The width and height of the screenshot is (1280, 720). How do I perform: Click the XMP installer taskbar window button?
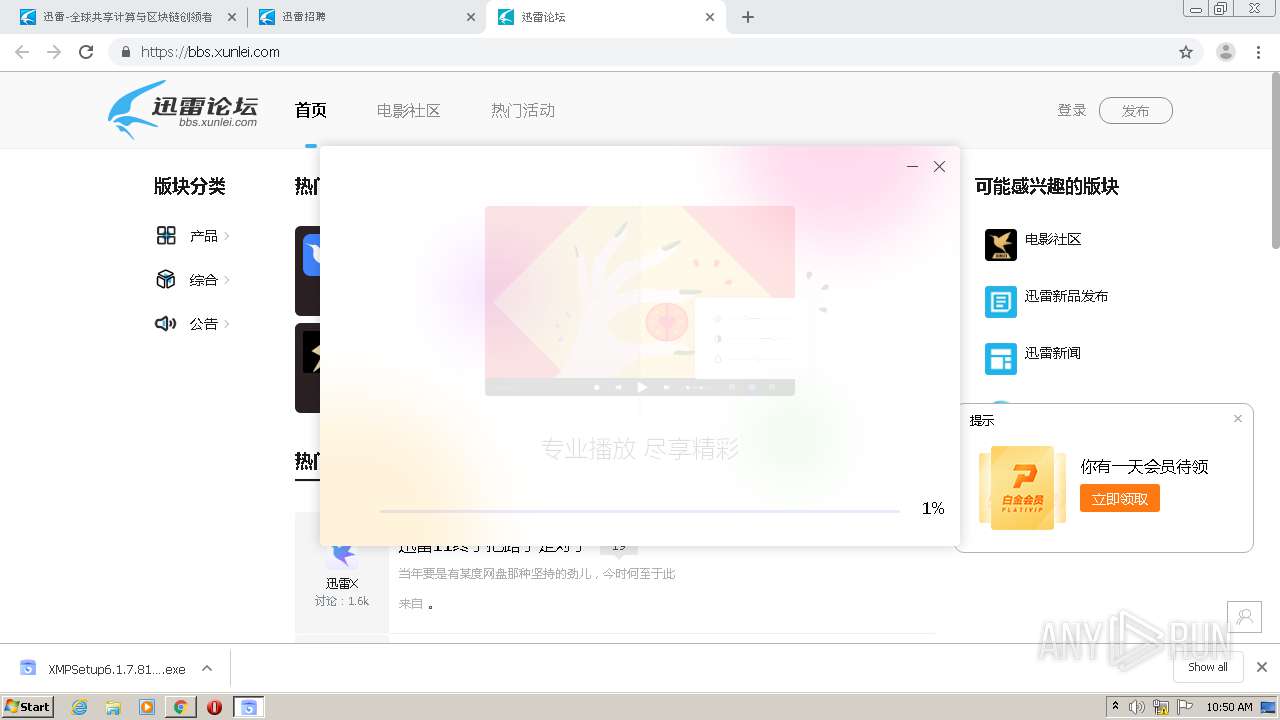tap(248, 707)
